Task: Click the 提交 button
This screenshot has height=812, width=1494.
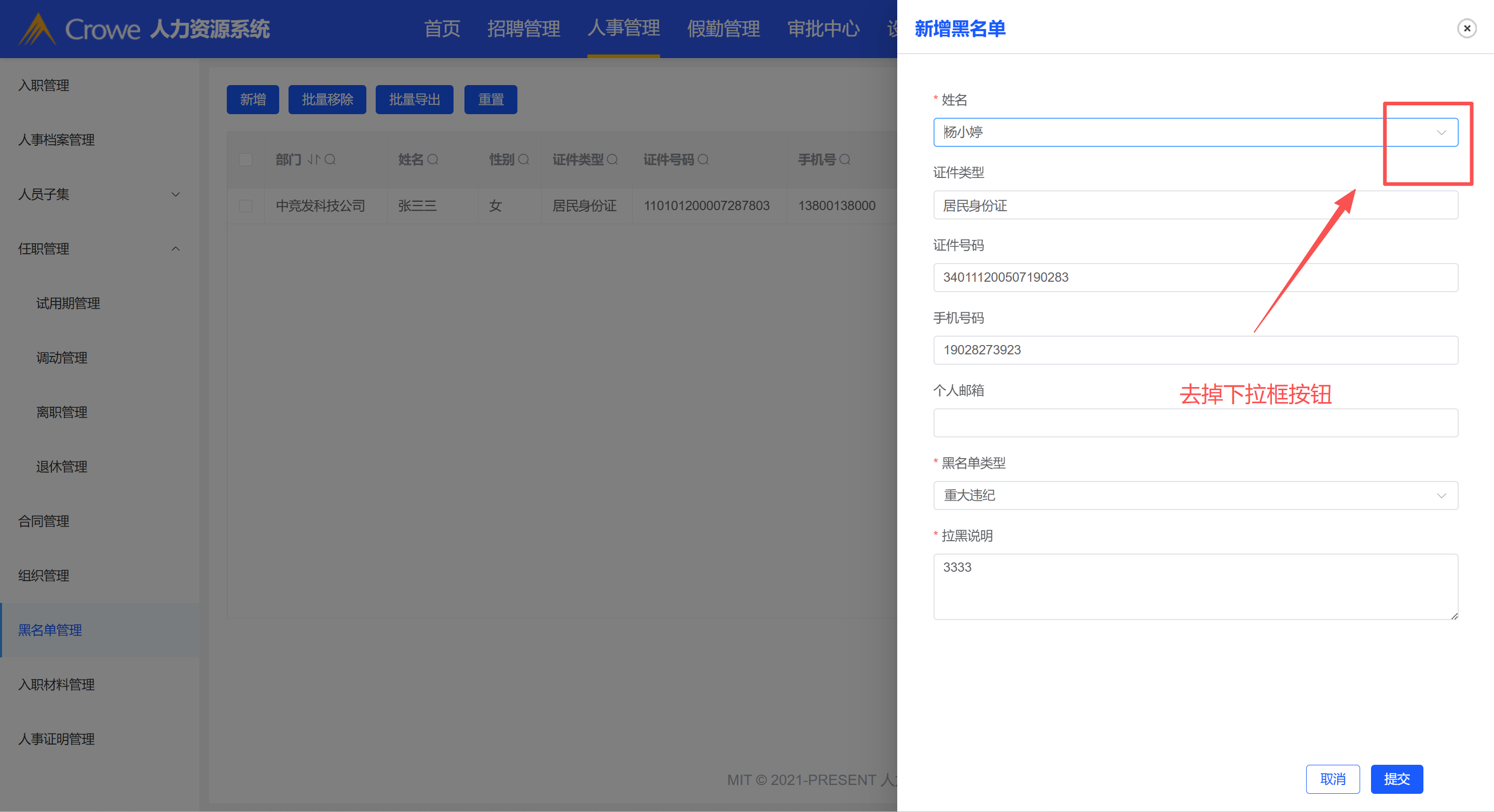Action: tap(1396, 779)
